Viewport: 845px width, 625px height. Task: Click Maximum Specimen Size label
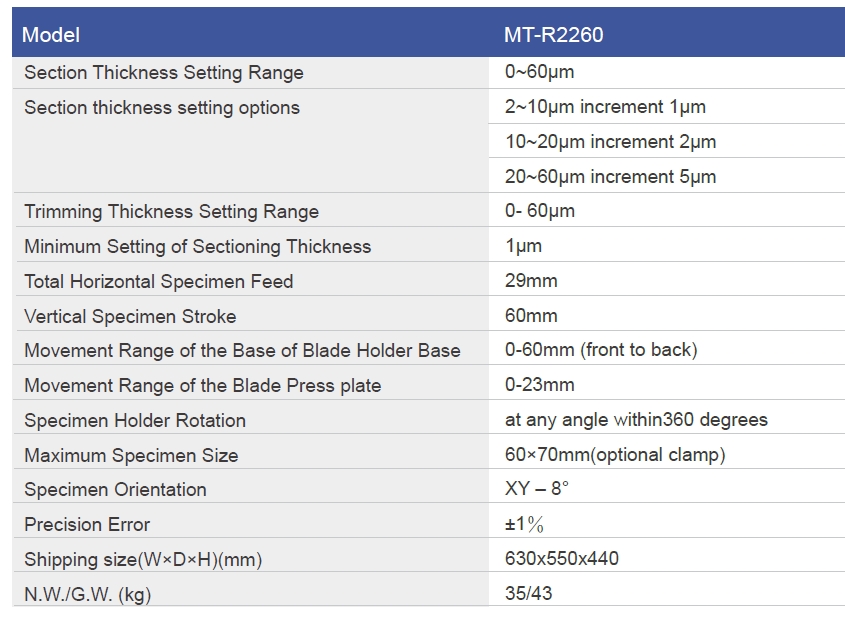coord(131,455)
